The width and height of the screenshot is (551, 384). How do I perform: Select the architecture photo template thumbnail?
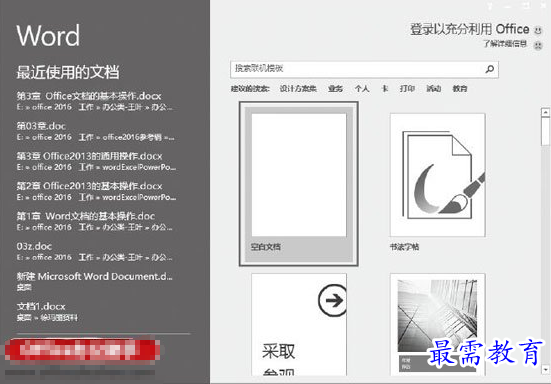[437, 325]
